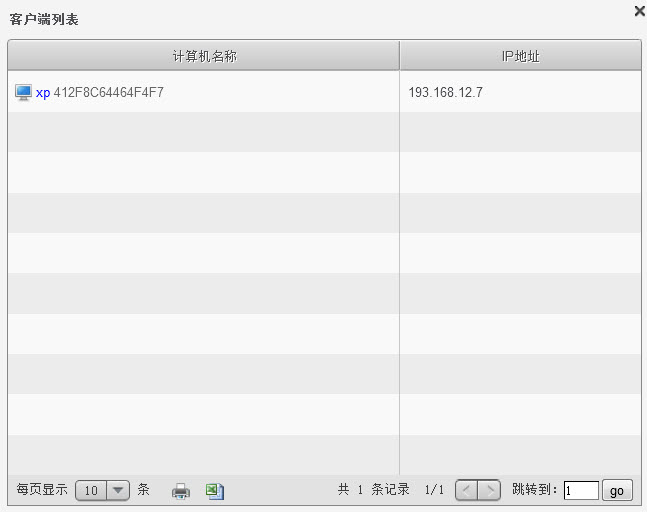This screenshot has width=647, height=512.
Task: Click the 每页显示 label
Action: pos(42,490)
